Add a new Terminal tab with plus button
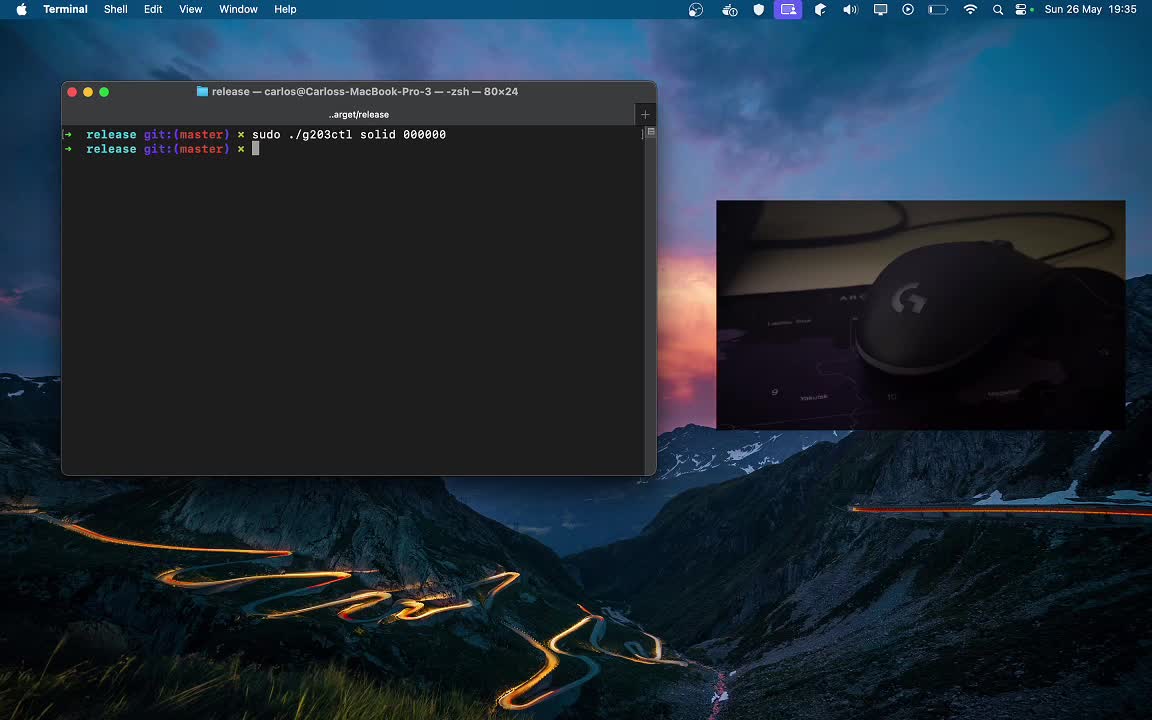1152x720 pixels. pyautogui.click(x=645, y=115)
